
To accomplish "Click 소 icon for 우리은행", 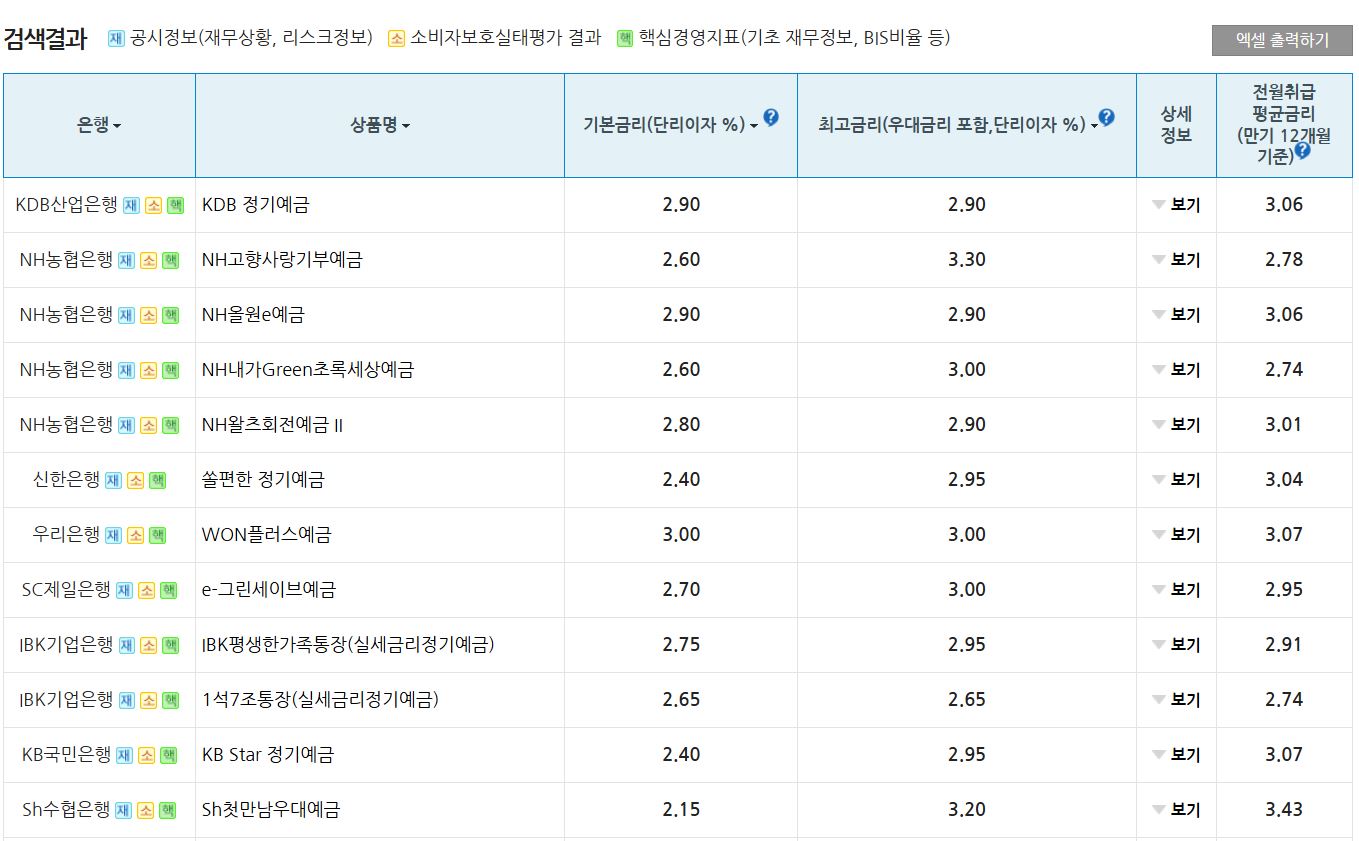I will 135,535.
